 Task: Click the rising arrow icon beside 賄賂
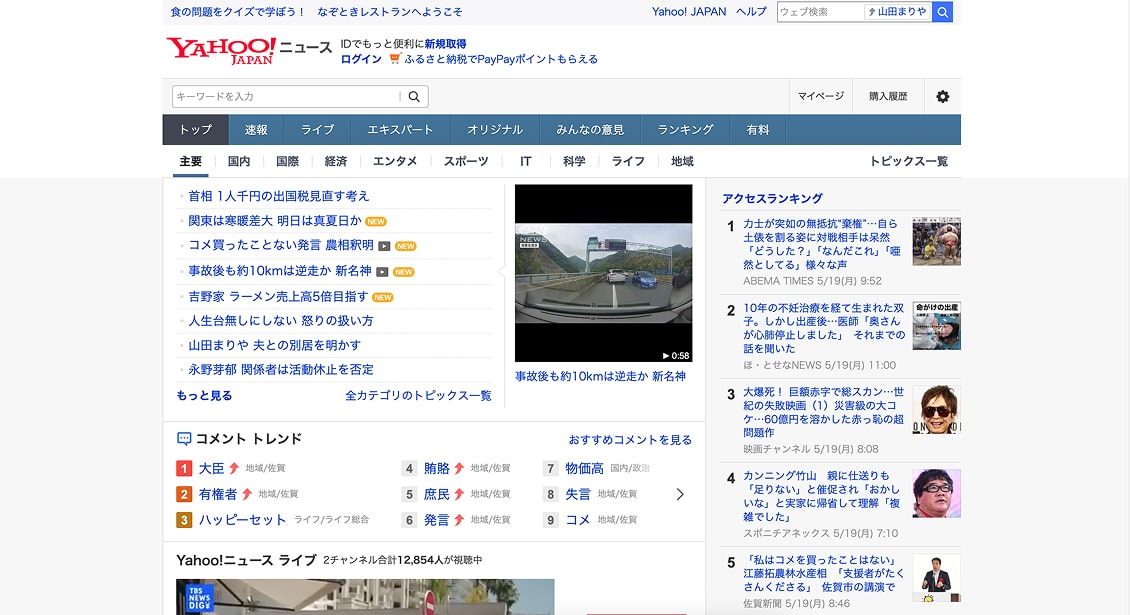(458, 469)
